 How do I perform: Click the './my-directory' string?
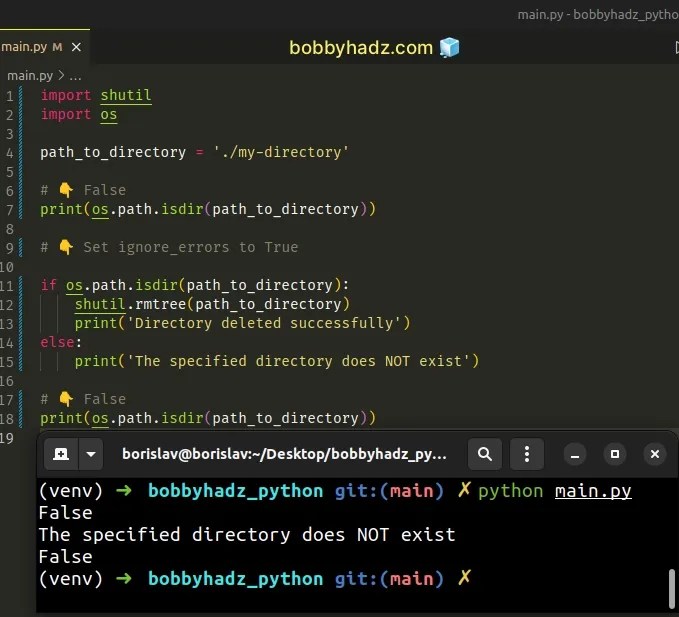point(281,152)
